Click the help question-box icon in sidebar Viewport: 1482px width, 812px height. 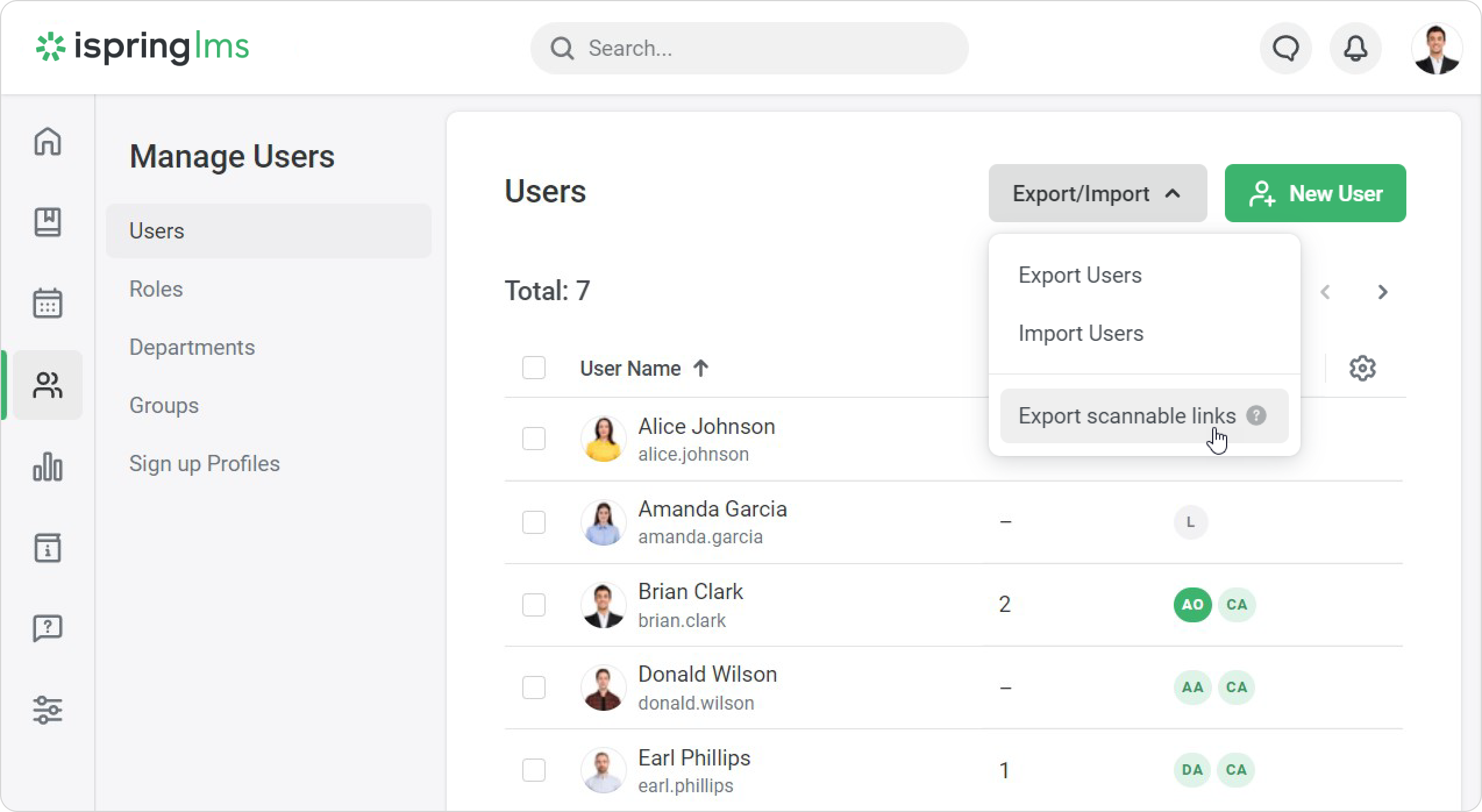click(47, 629)
